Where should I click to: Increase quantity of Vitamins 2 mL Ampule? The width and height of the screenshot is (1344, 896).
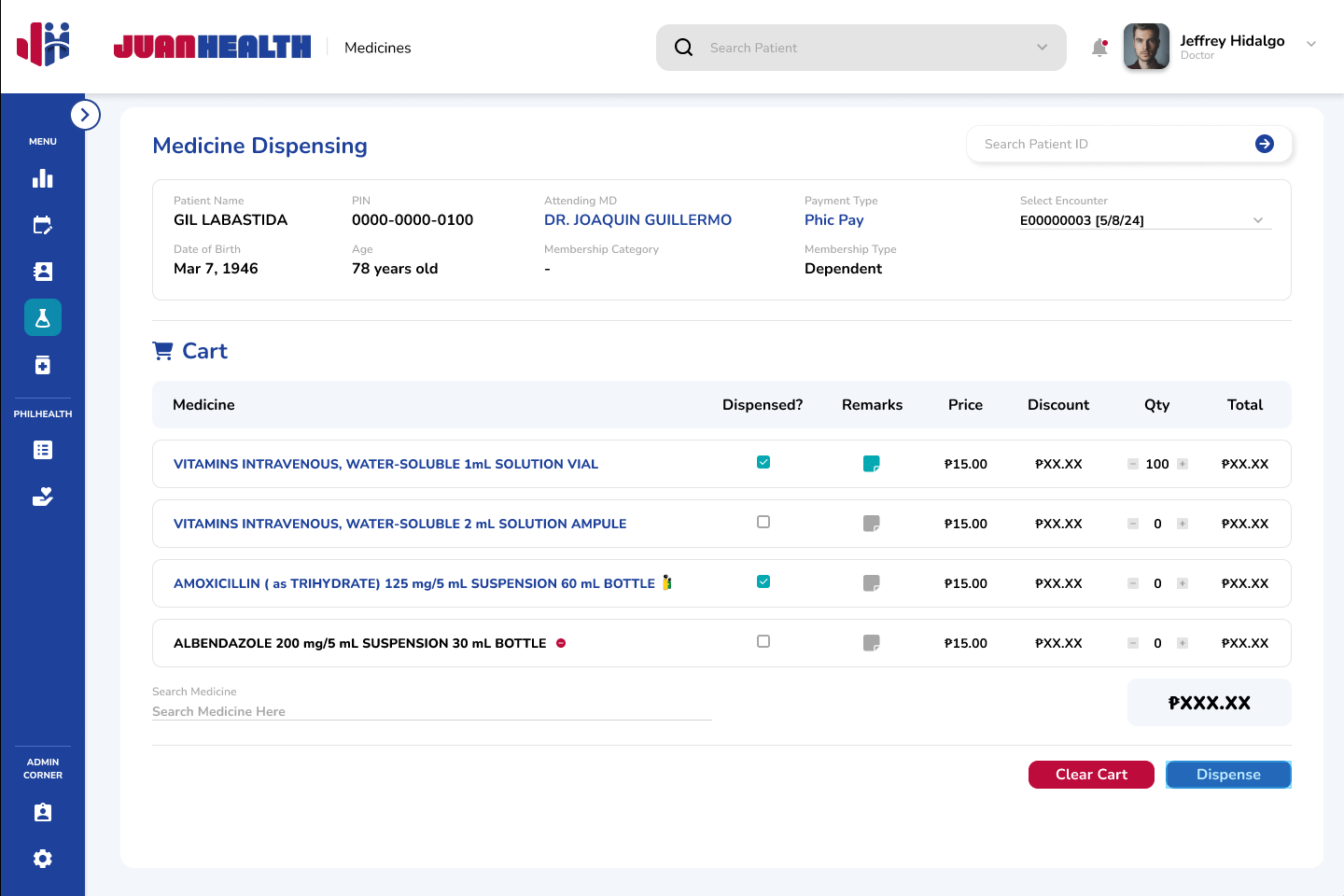click(1183, 524)
